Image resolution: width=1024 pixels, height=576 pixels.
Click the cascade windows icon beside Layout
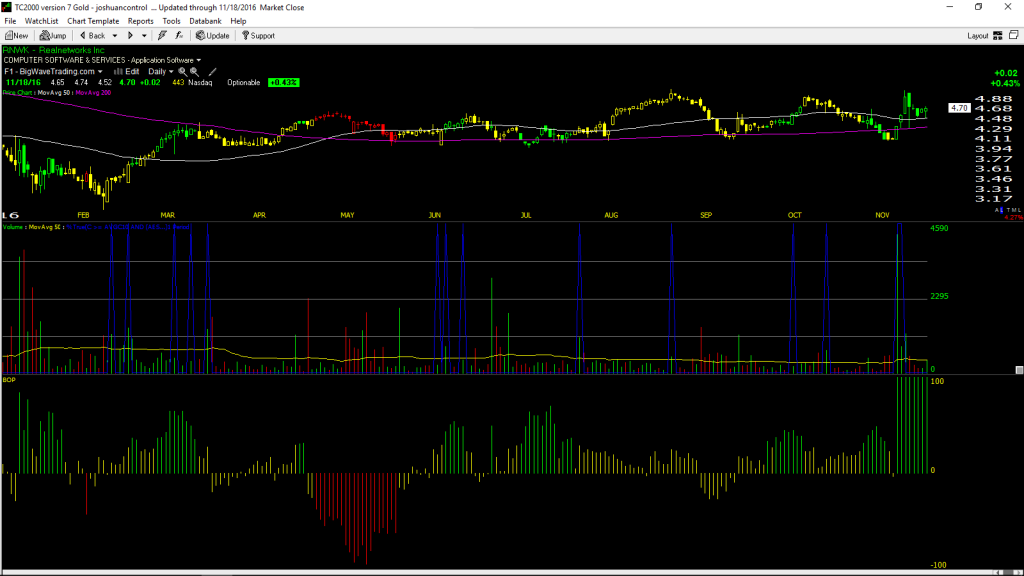(1014, 35)
